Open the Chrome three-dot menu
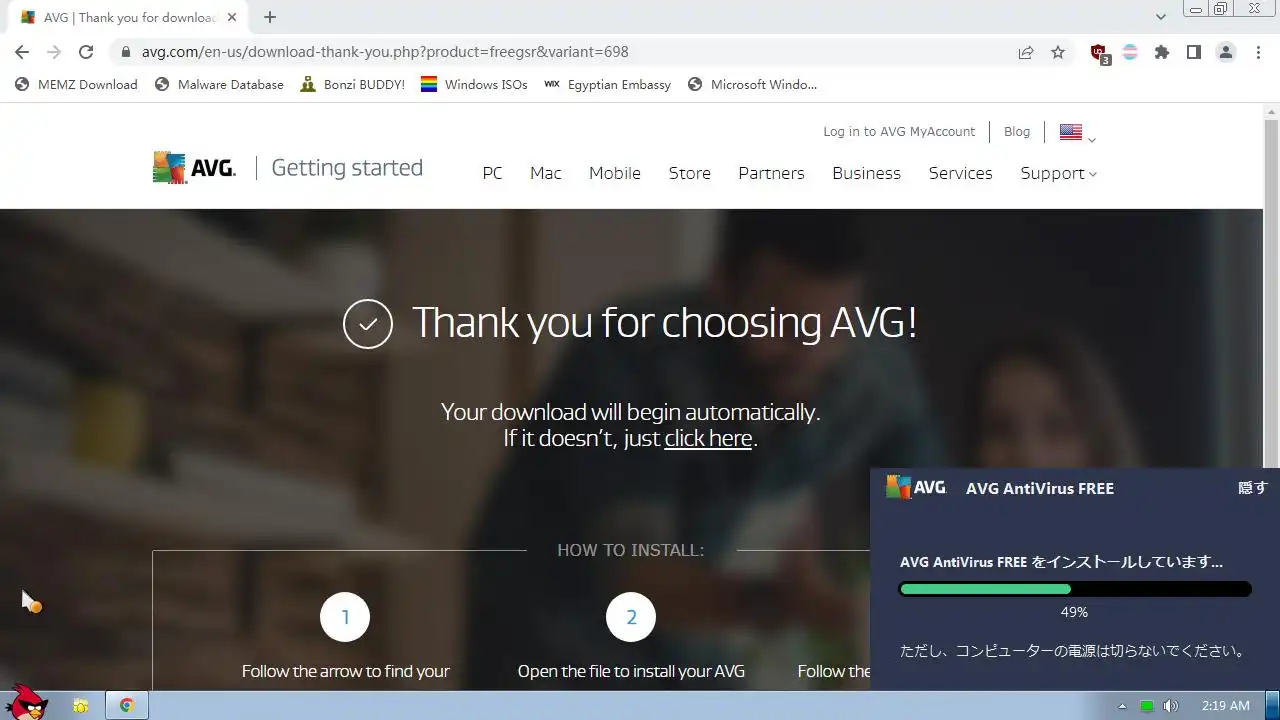This screenshot has height=720, width=1280. pyautogui.click(x=1258, y=52)
